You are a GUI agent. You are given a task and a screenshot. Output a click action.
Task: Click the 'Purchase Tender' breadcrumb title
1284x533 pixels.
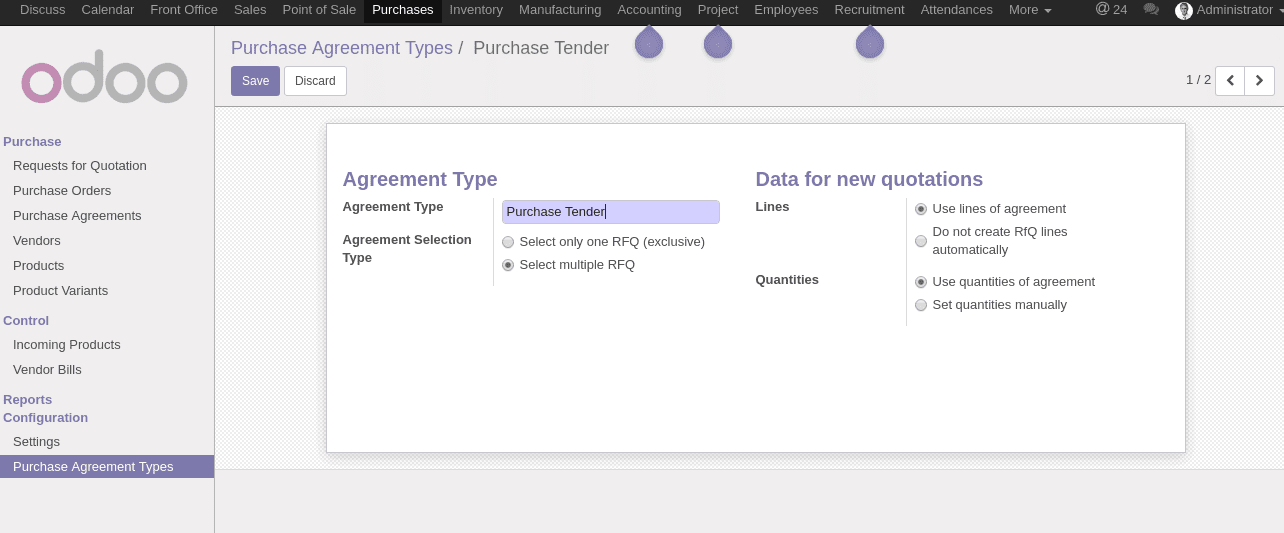coord(541,48)
